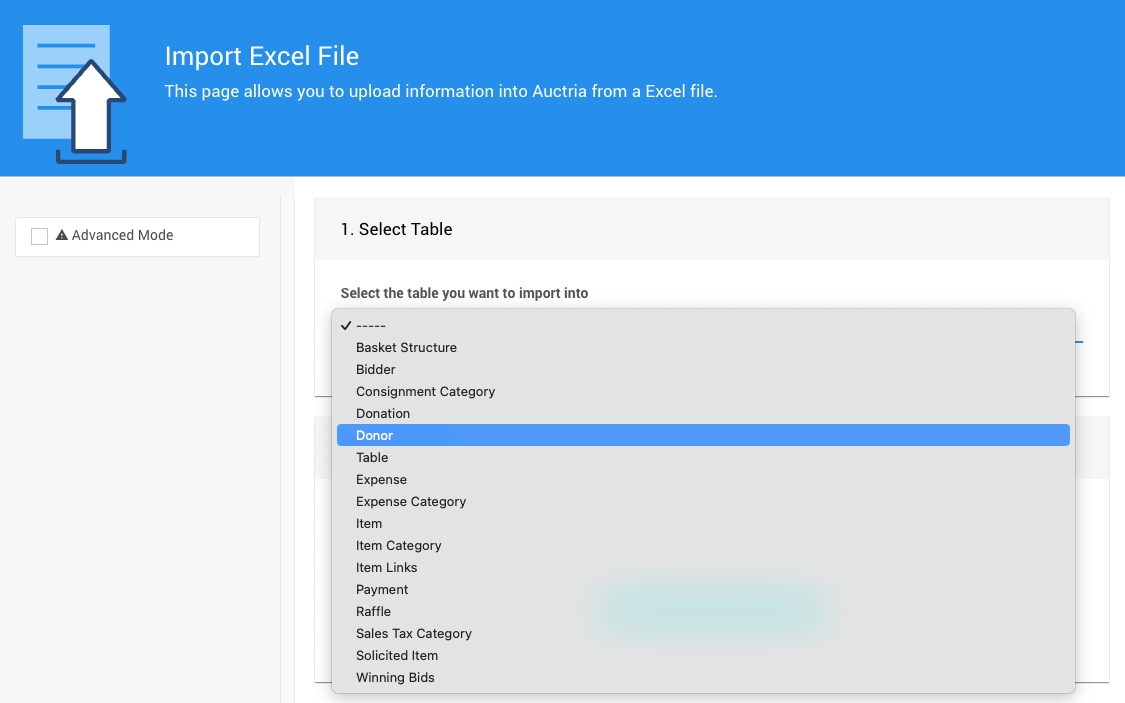Enable the Advanced Mode checkbox
1125x703 pixels.
[x=40, y=236]
